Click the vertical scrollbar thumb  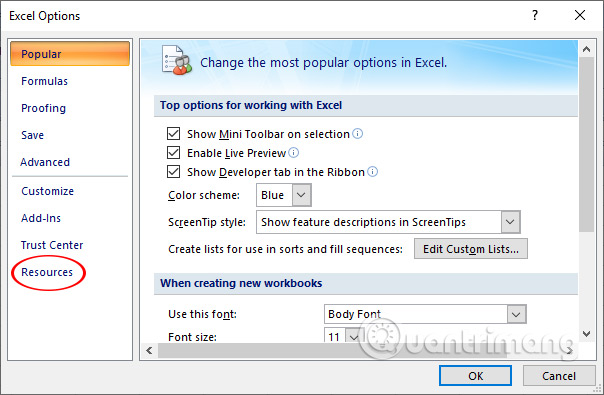[x=586, y=145]
